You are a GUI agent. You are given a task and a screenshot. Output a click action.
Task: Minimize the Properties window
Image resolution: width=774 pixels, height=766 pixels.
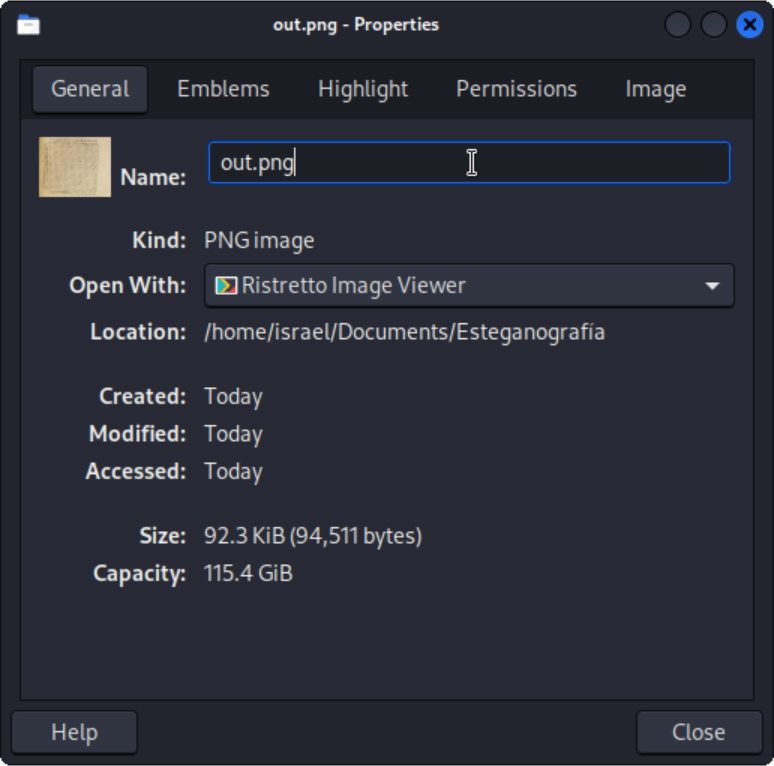(678, 25)
